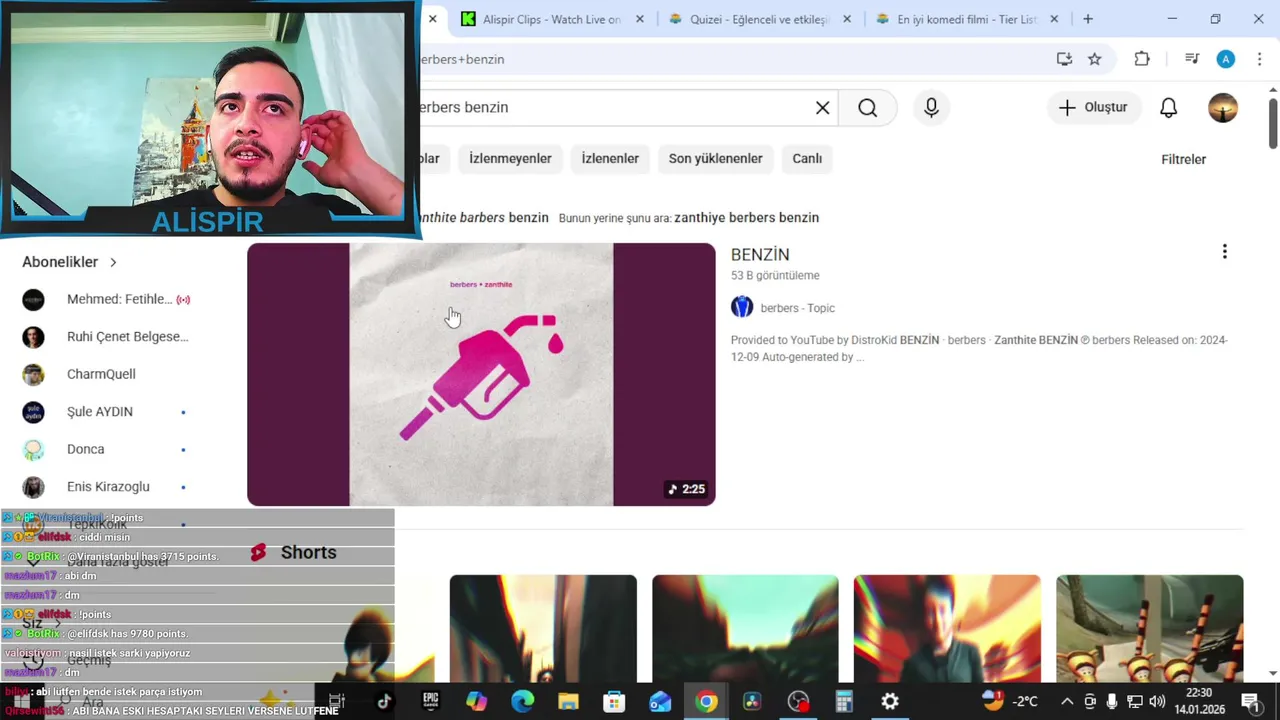Open the Short with tiger toys thumbnail
This screenshot has height=720, width=1280.
coord(1149,628)
